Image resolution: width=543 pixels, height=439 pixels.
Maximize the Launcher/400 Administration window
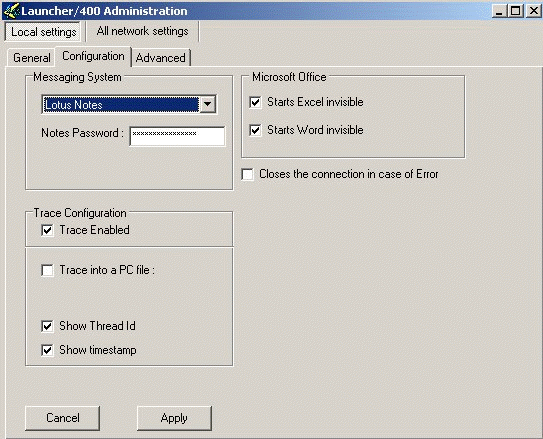515,11
